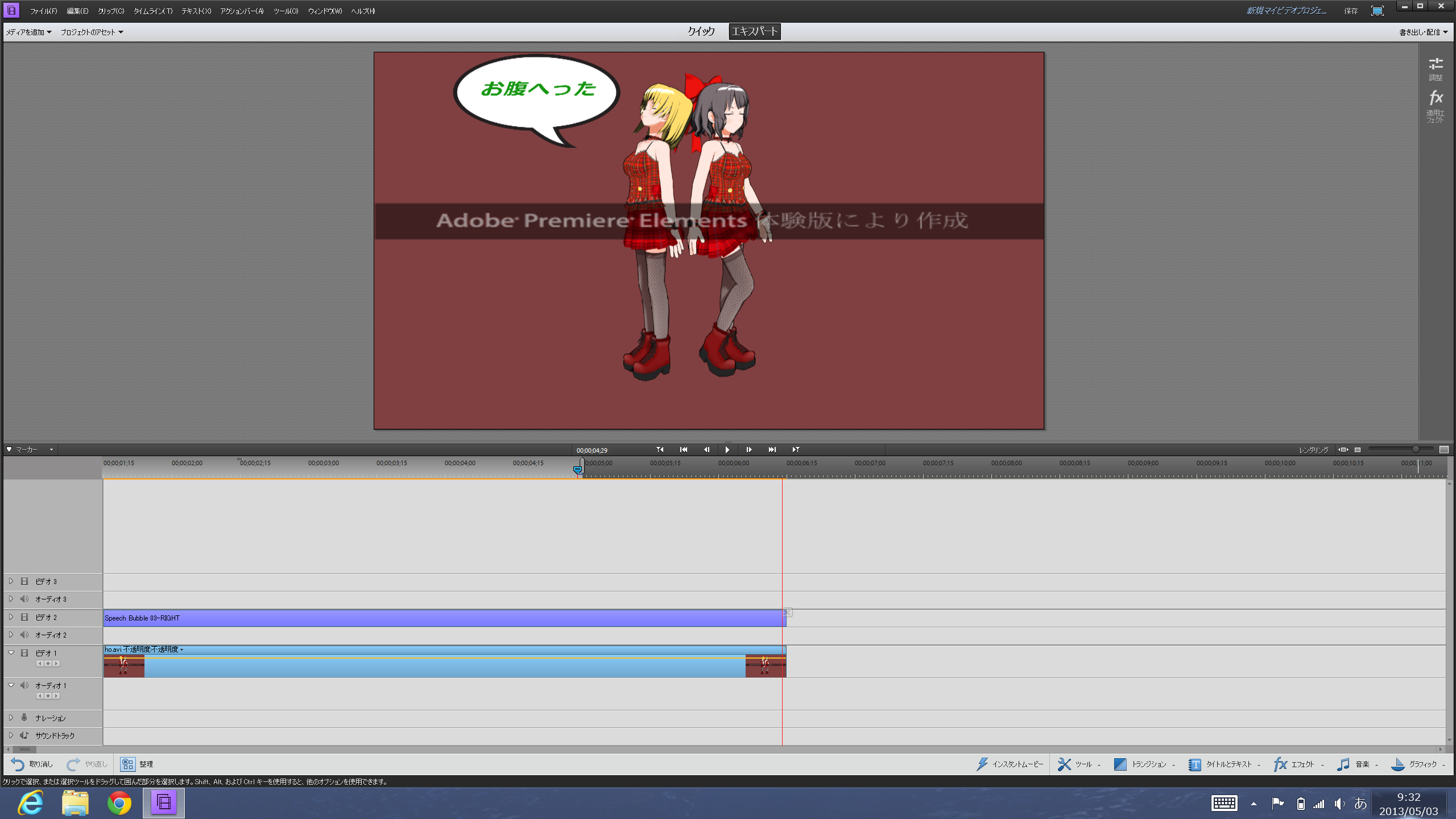Image resolution: width=1456 pixels, height=819 pixels.
Task: Collapse the ビデオ 1 track
Action: coord(11,653)
